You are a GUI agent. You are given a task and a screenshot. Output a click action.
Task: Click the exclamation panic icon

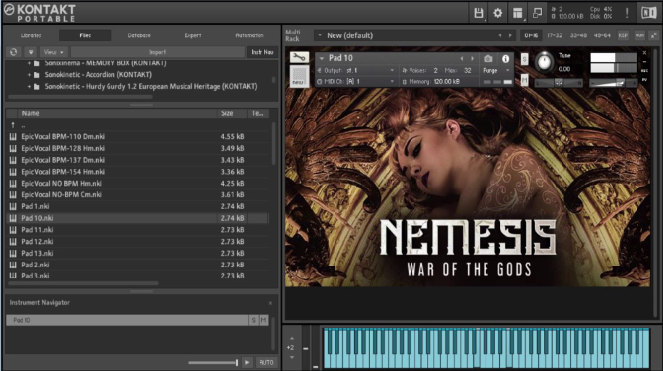coord(627,13)
